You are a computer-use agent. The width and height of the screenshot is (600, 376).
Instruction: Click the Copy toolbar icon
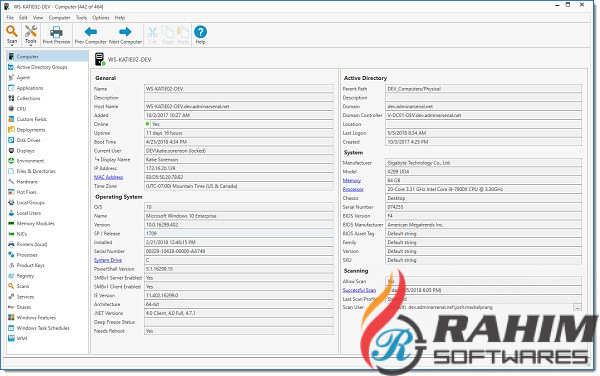click(x=168, y=32)
